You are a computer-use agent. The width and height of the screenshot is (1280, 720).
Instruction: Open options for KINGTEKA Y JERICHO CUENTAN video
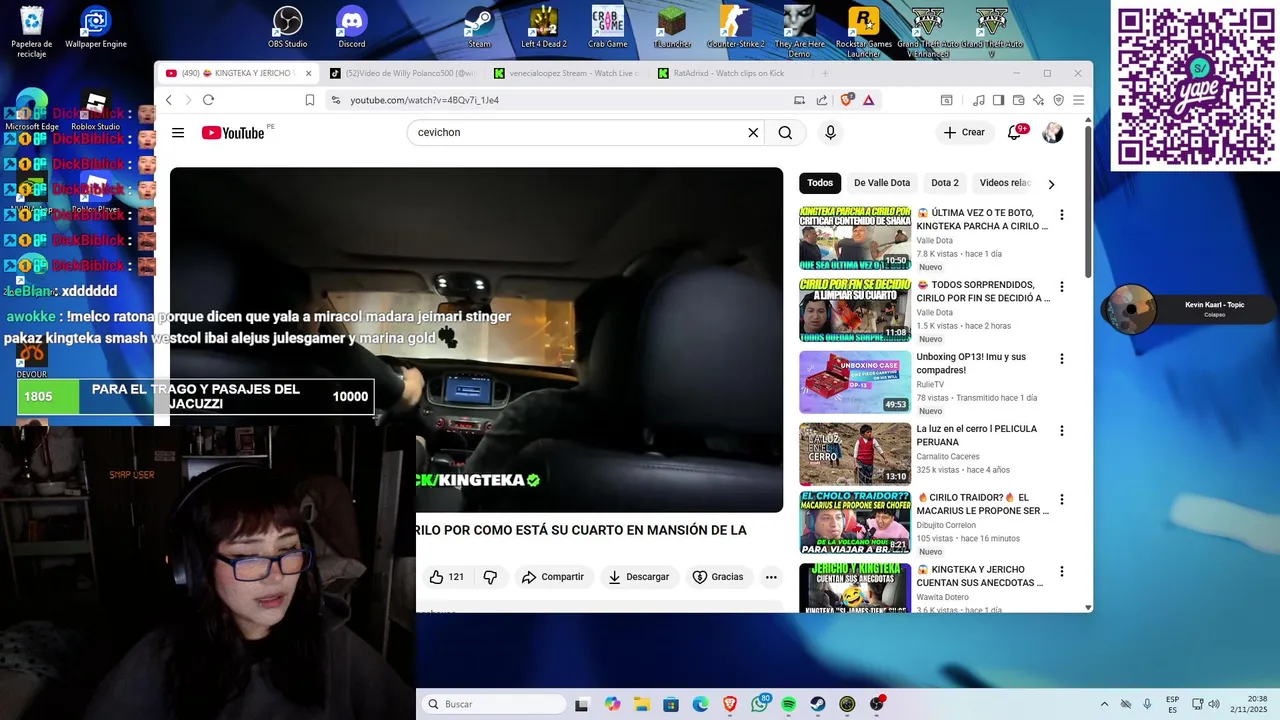click(1062, 571)
